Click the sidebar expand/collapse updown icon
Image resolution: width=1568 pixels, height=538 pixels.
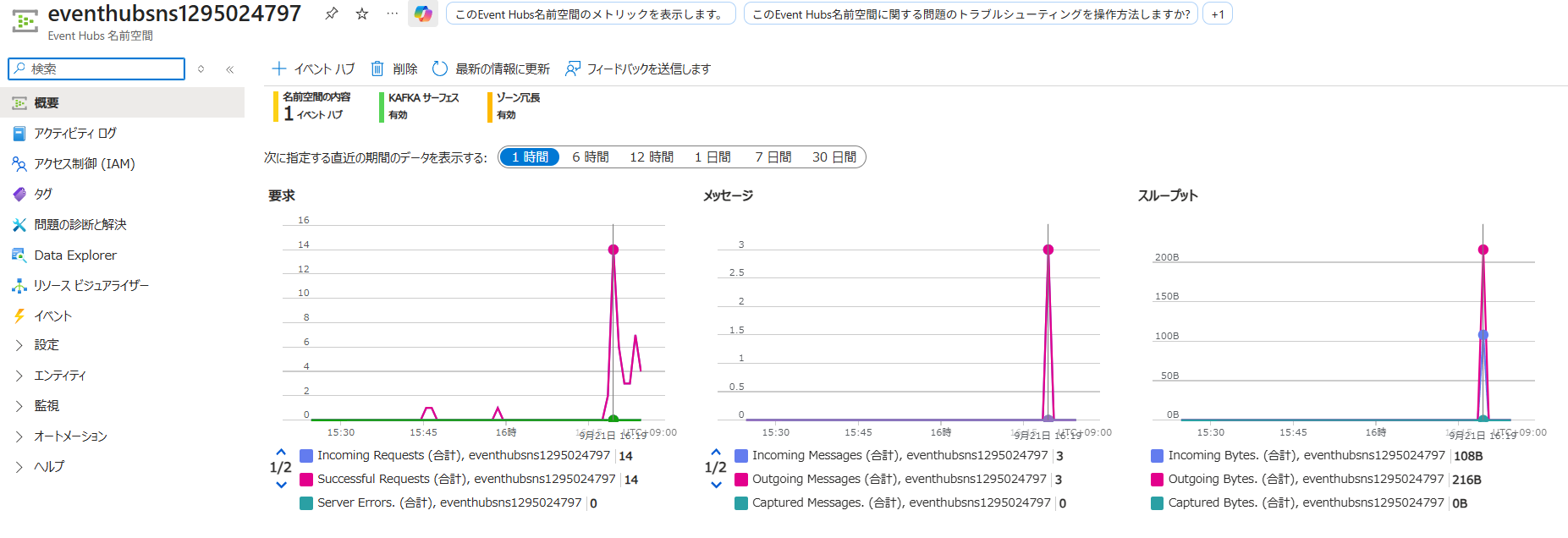[201, 69]
